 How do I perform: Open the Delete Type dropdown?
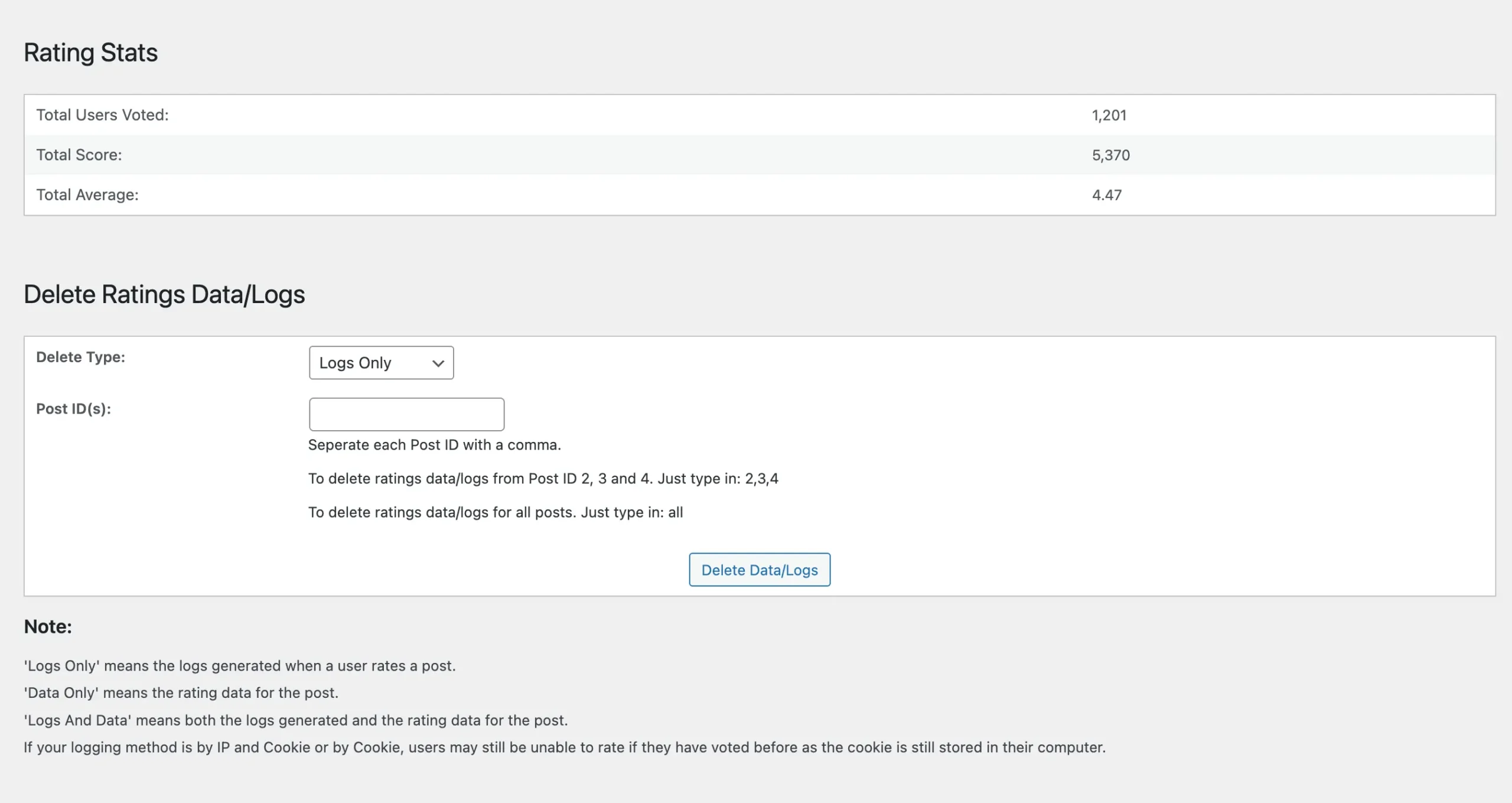pos(381,362)
